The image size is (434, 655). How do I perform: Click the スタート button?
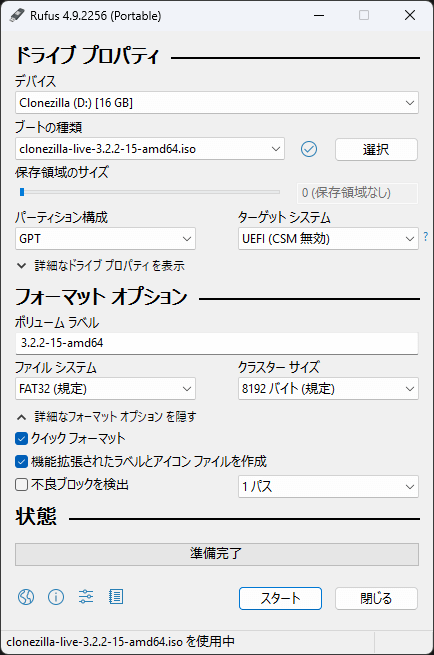[x=280, y=599]
